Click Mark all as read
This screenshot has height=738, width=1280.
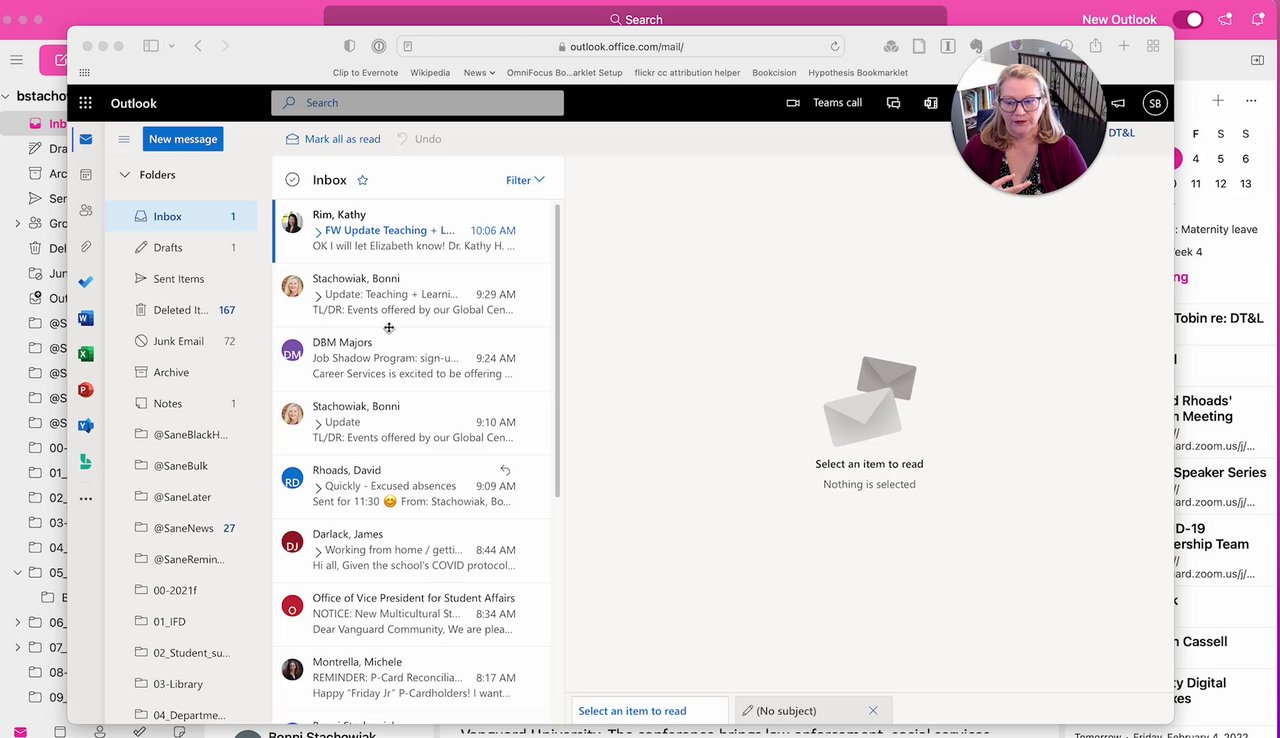333,139
